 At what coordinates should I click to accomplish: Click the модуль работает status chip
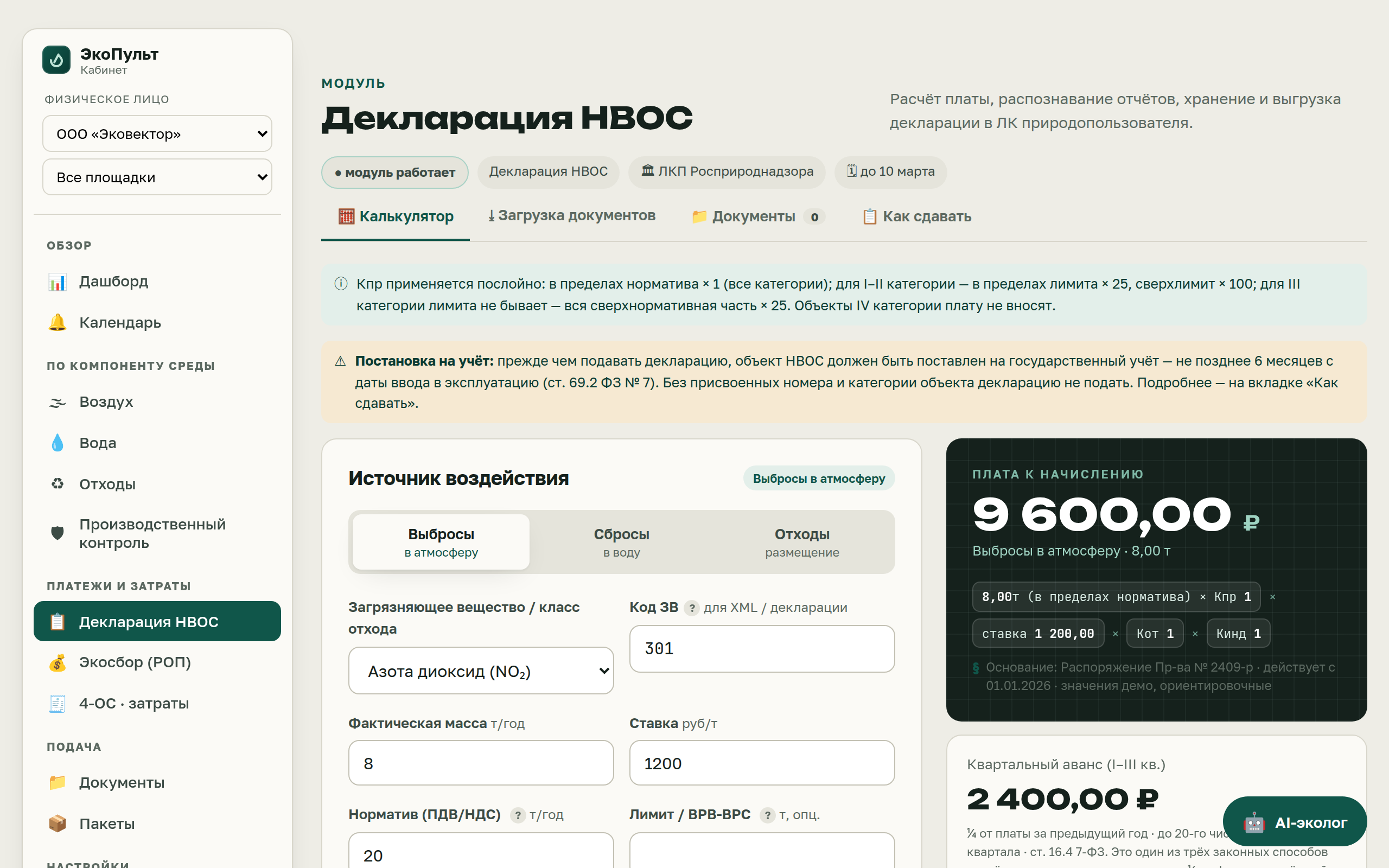(x=395, y=172)
